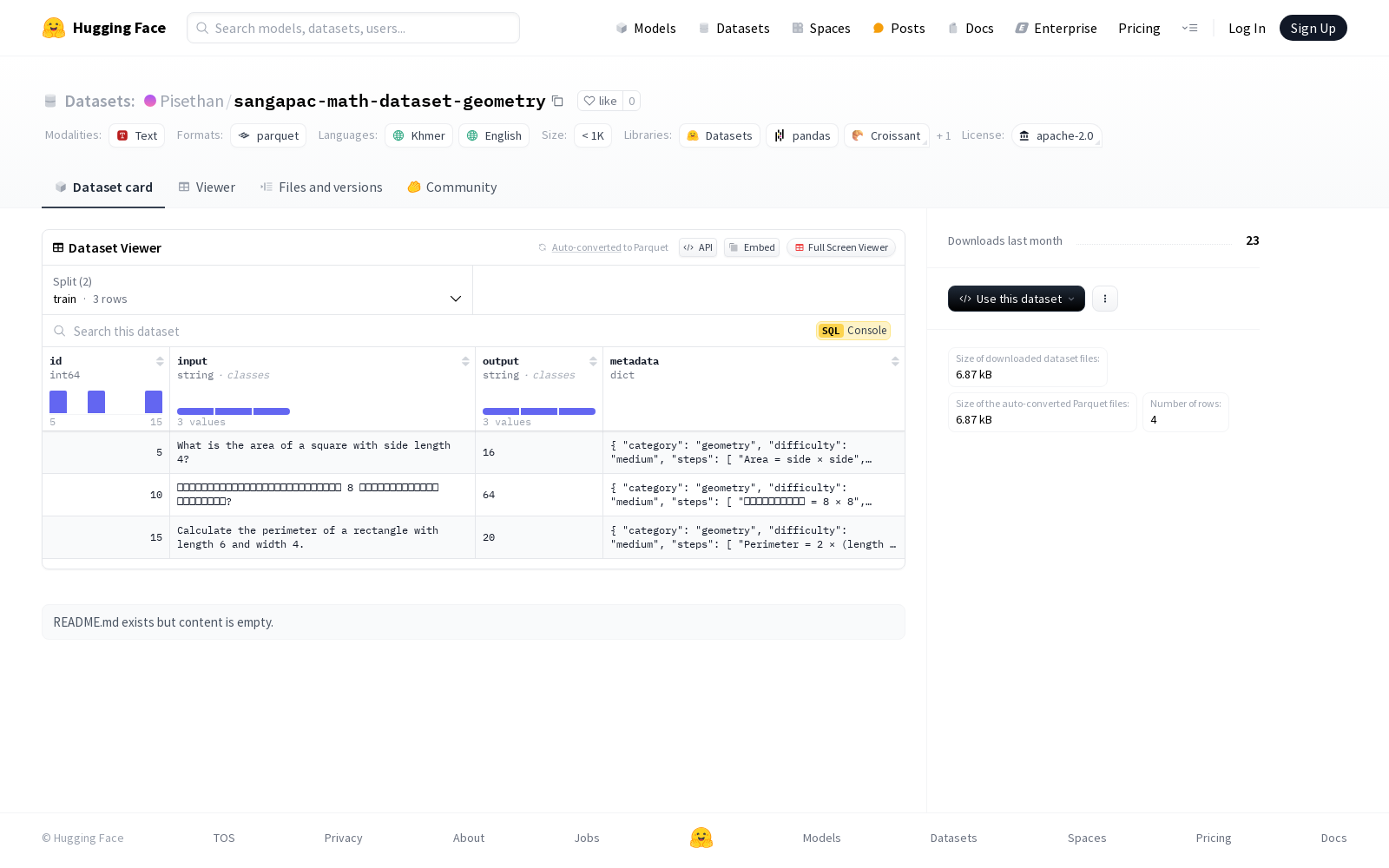Open footer Models link
This screenshot has width=1389, height=868.
click(x=821, y=838)
